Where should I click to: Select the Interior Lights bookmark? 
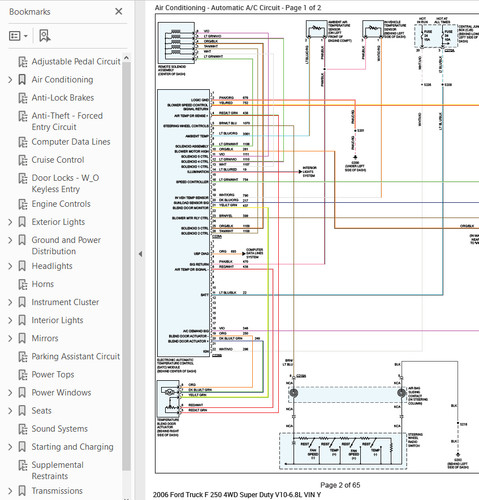(57, 320)
